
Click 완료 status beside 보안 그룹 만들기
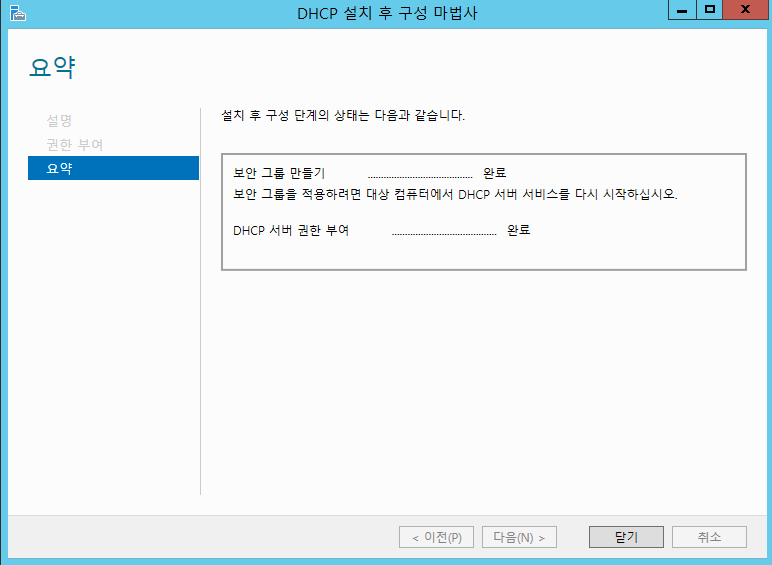494,173
